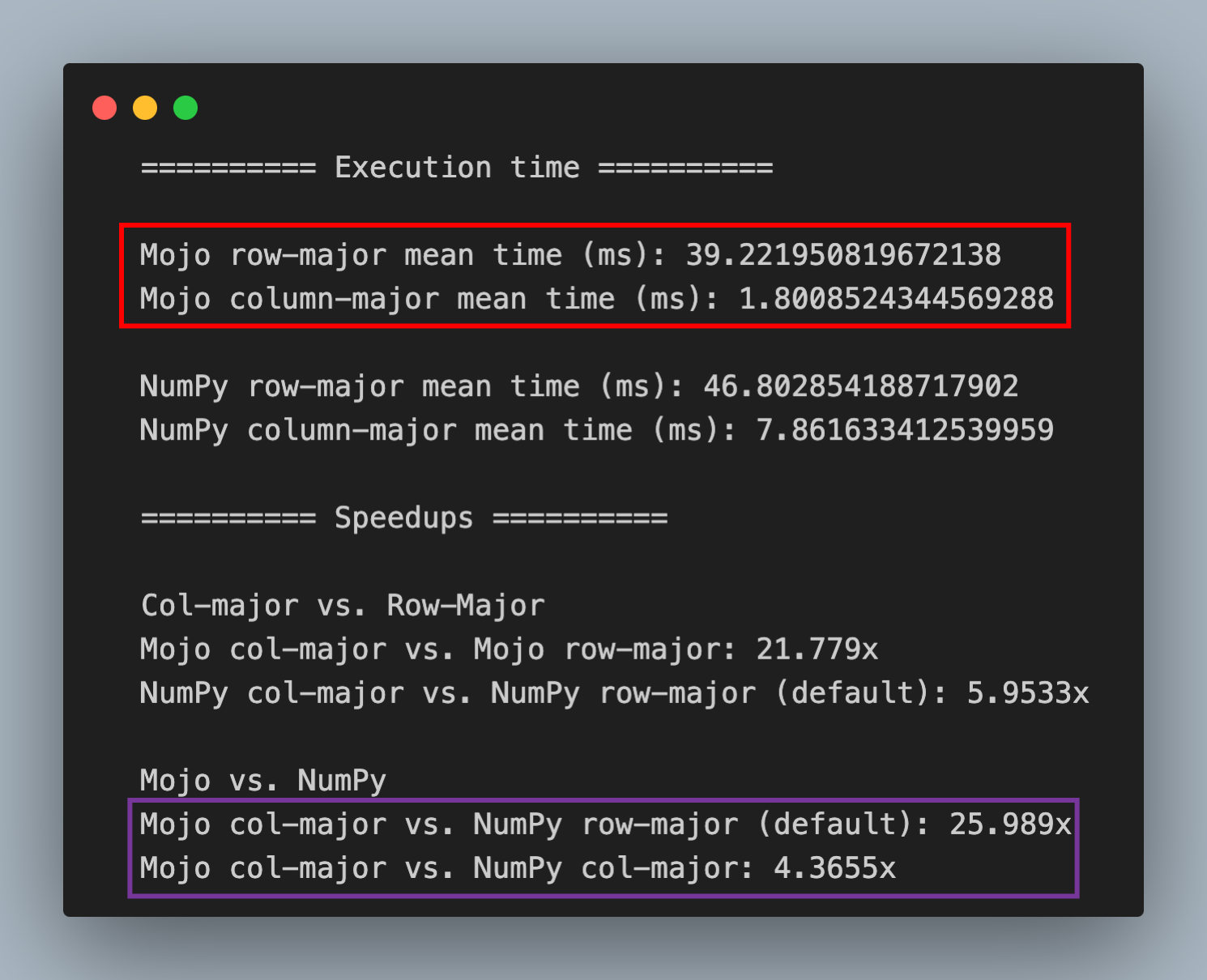Click the green maximize window button
This screenshot has width=1207, height=980.
[x=186, y=108]
